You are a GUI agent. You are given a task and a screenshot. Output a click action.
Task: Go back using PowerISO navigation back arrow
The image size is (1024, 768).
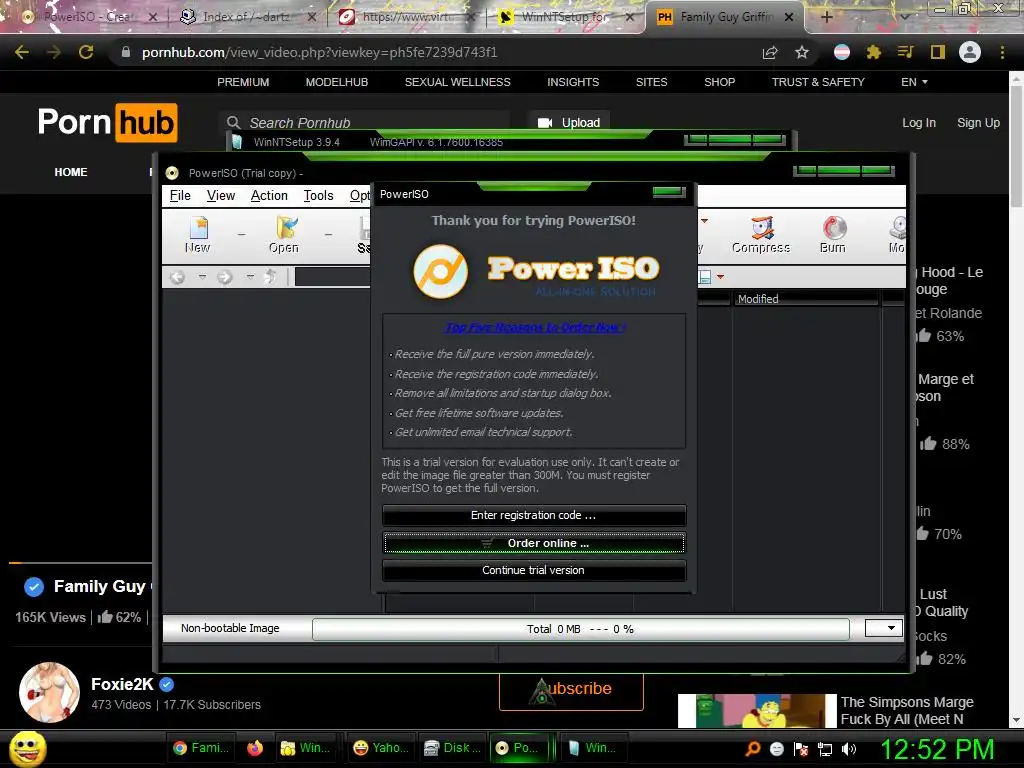click(x=177, y=277)
